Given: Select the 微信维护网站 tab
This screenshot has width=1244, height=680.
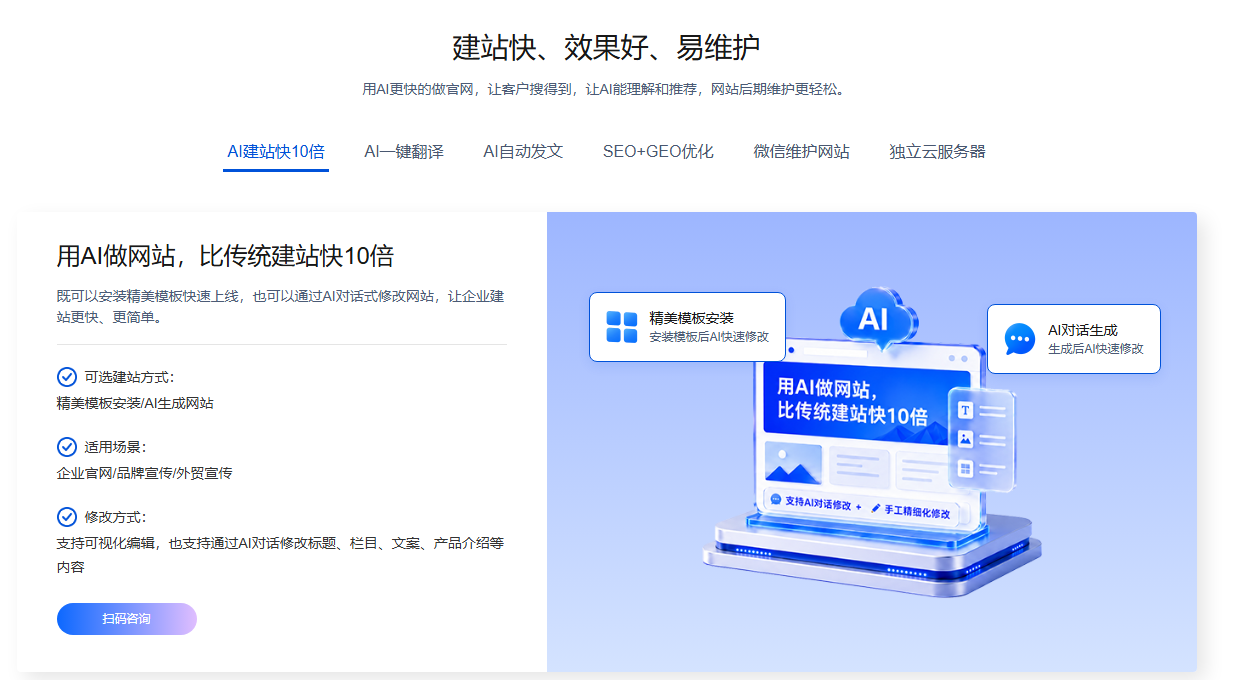Looking at the screenshot, I should [801, 152].
